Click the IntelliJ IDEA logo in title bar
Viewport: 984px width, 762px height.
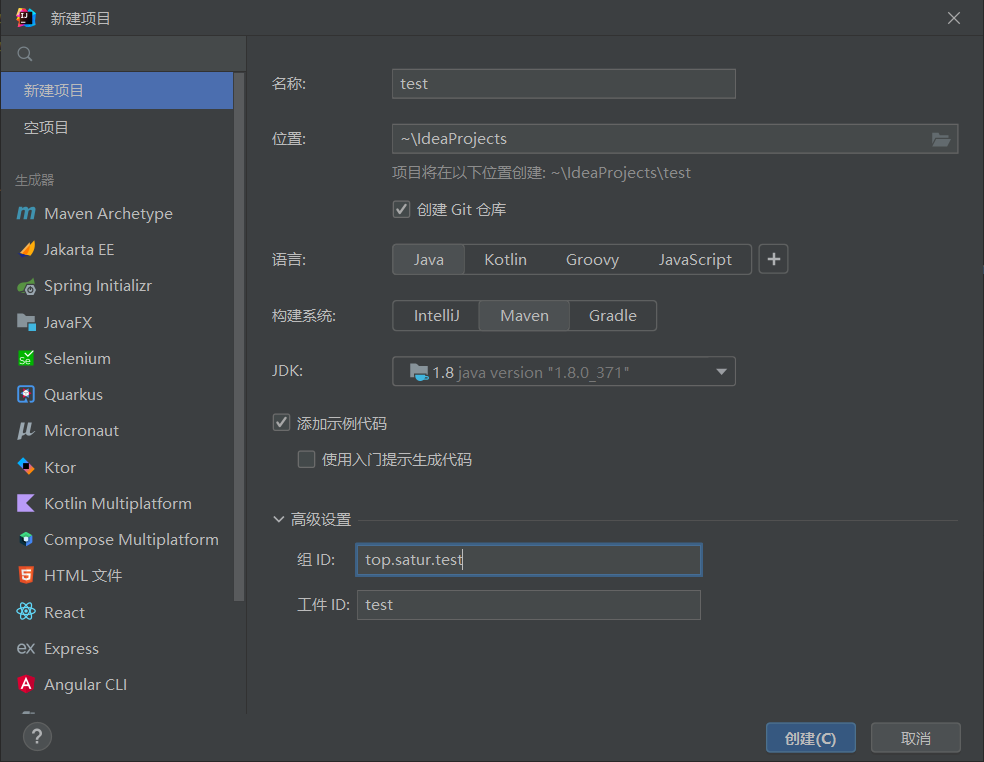pos(26,18)
